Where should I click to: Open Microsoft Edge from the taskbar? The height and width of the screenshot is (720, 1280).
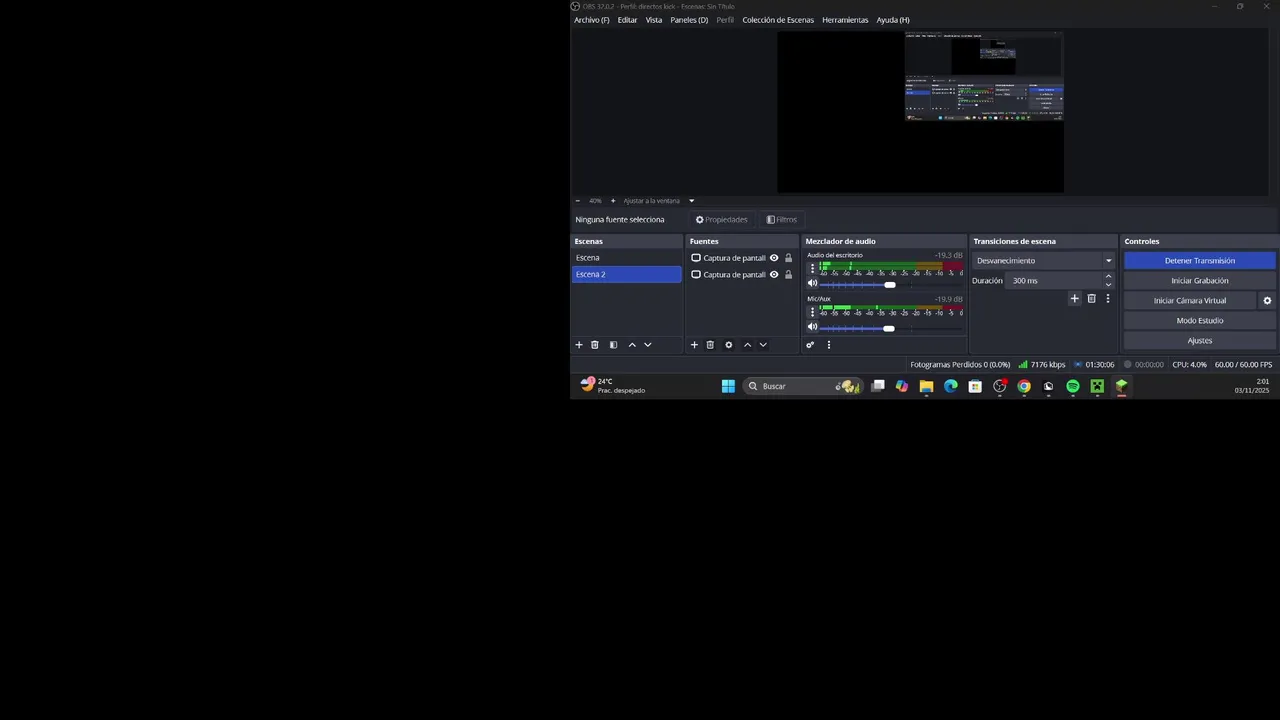(x=951, y=386)
